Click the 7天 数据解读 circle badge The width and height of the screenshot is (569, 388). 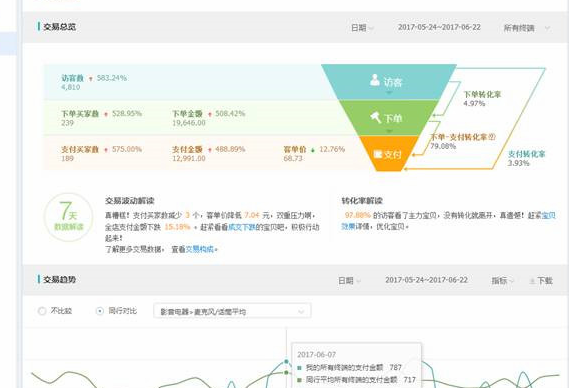[x=68, y=217]
